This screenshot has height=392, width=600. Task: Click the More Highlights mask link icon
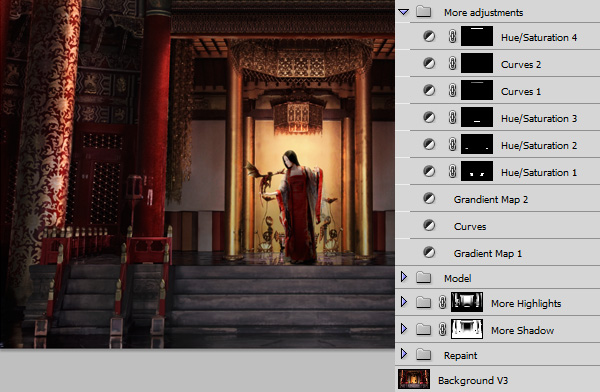pos(442,302)
